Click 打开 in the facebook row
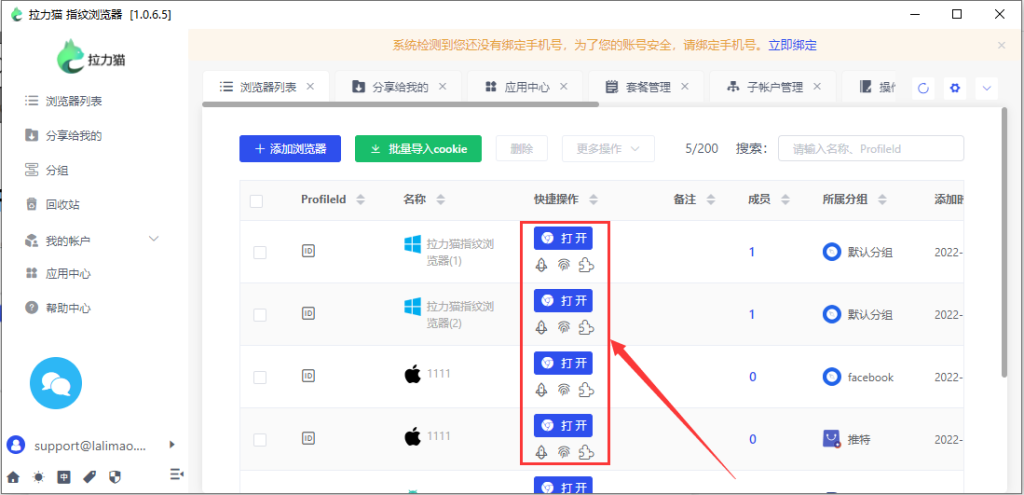The image size is (1024, 495). pyautogui.click(x=563, y=363)
